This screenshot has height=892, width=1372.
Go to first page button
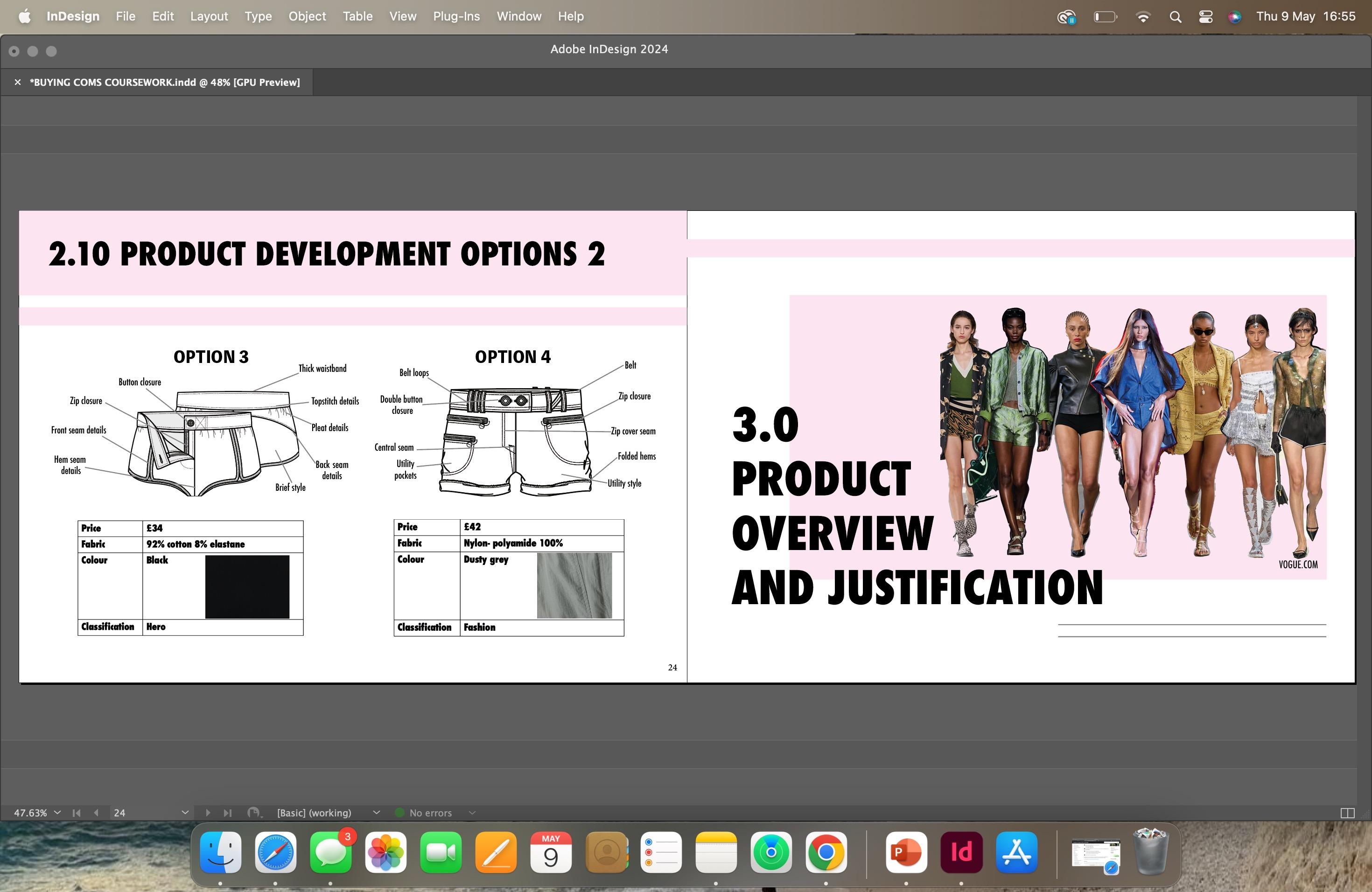tap(76, 813)
